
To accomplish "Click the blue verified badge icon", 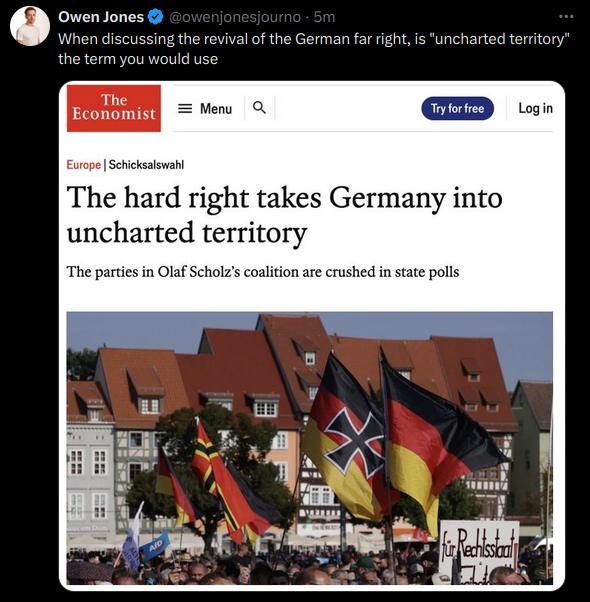I will pos(155,17).
